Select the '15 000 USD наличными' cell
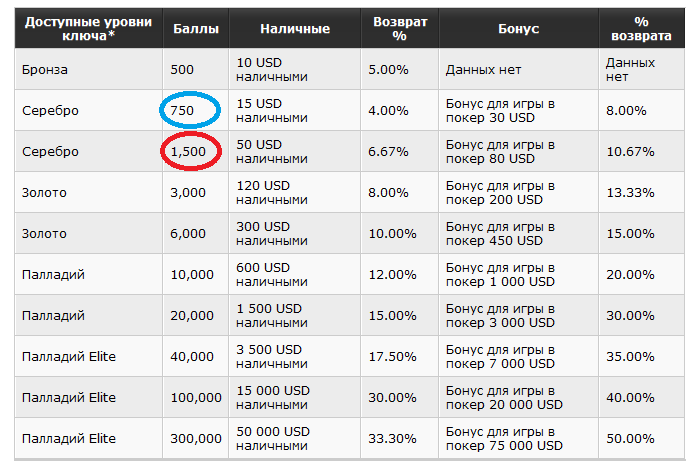Viewport: 697px width, 473px height. pyautogui.click(x=275, y=397)
